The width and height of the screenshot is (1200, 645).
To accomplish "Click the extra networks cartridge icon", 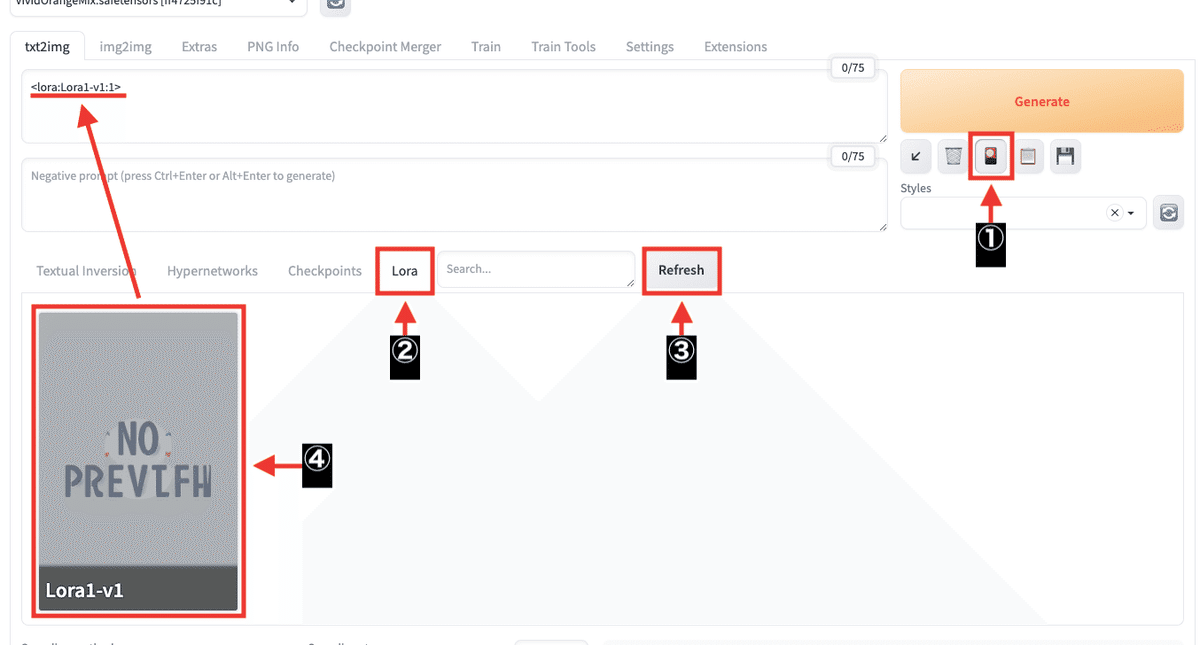I will (991, 156).
